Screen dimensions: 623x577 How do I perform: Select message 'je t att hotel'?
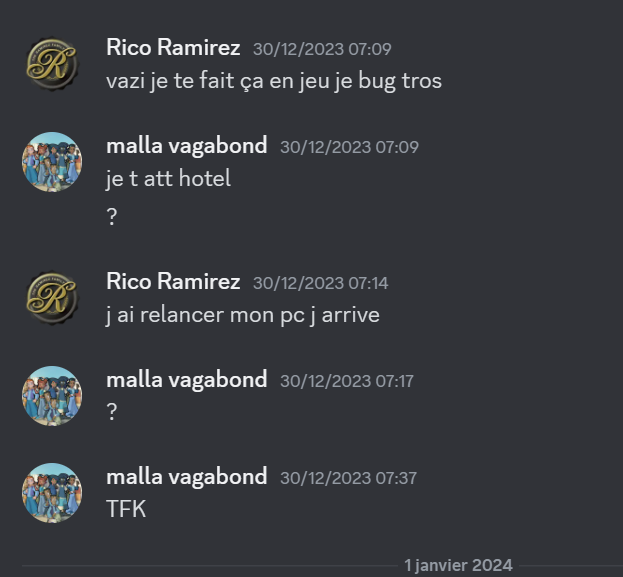point(168,178)
